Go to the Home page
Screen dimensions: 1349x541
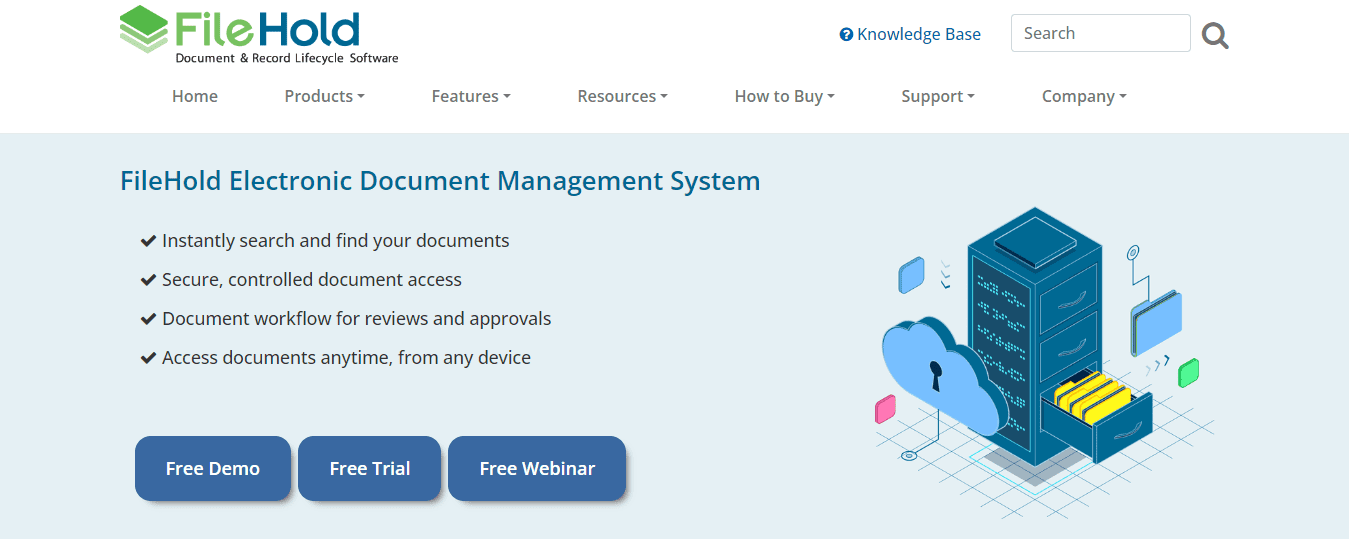pos(195,96)
